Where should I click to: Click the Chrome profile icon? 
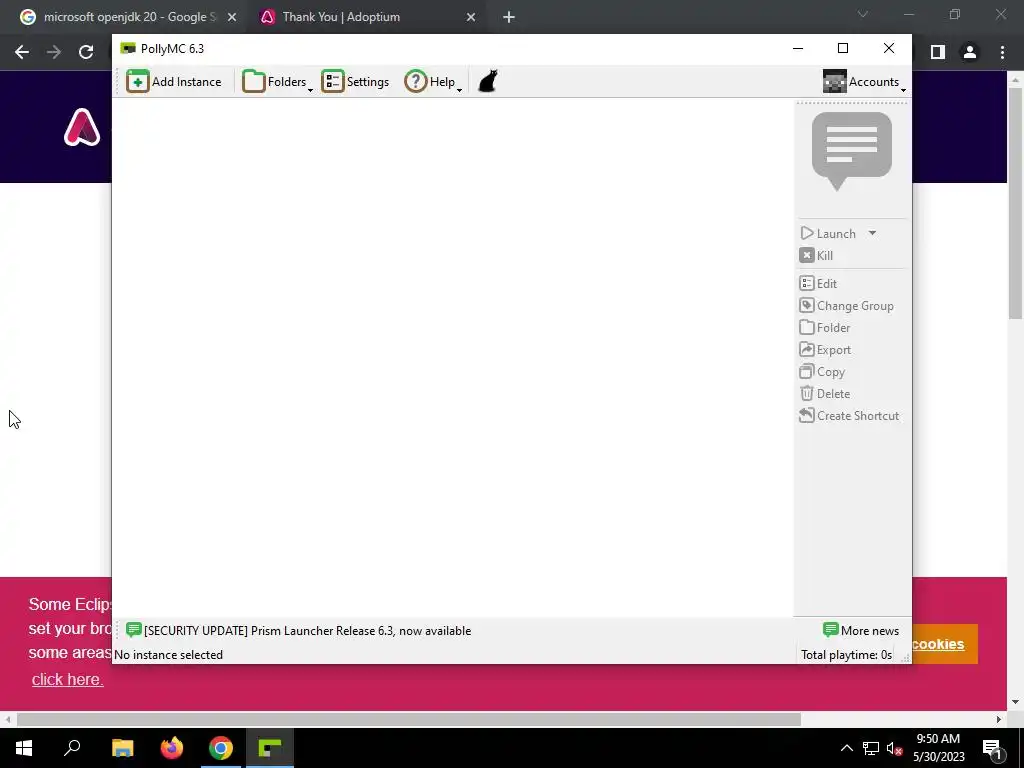[x=970, y=52]
